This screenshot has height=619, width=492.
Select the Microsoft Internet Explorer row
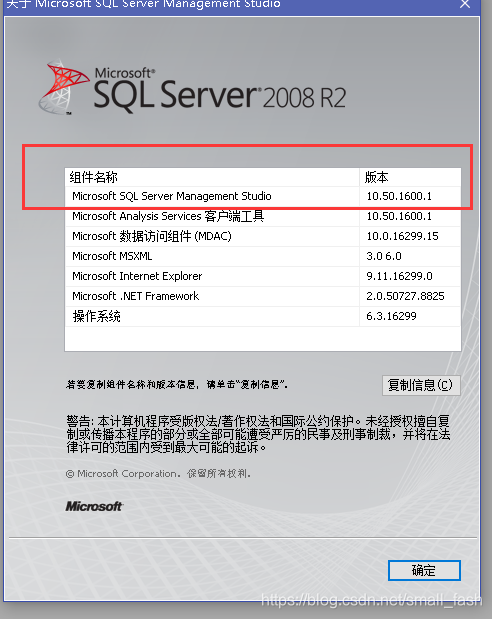(263, 276)
